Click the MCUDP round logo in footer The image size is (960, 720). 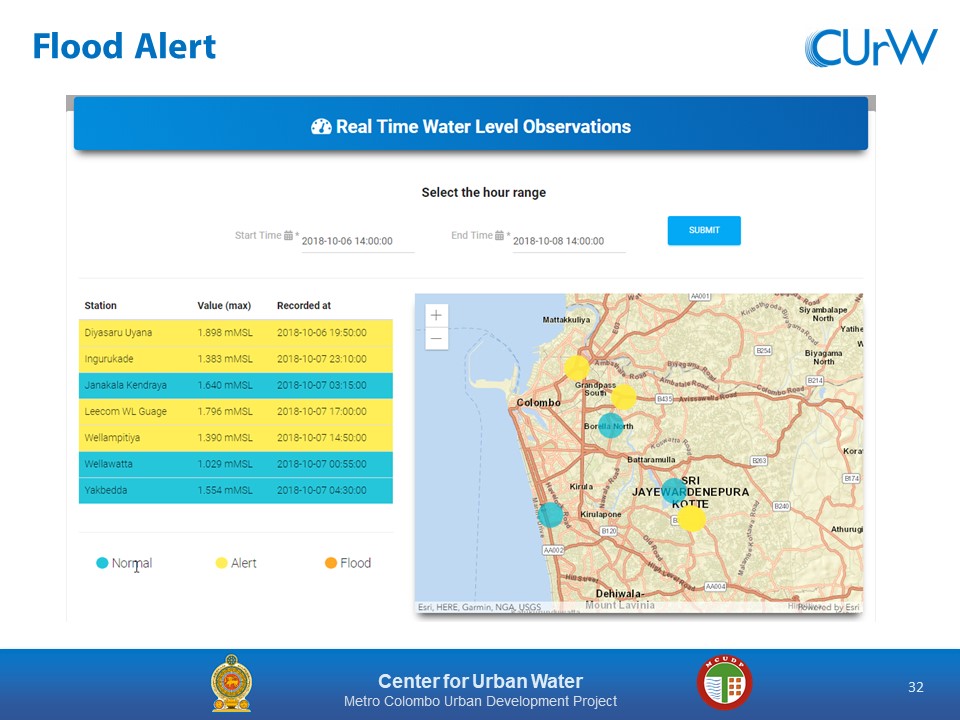[725, 683]
